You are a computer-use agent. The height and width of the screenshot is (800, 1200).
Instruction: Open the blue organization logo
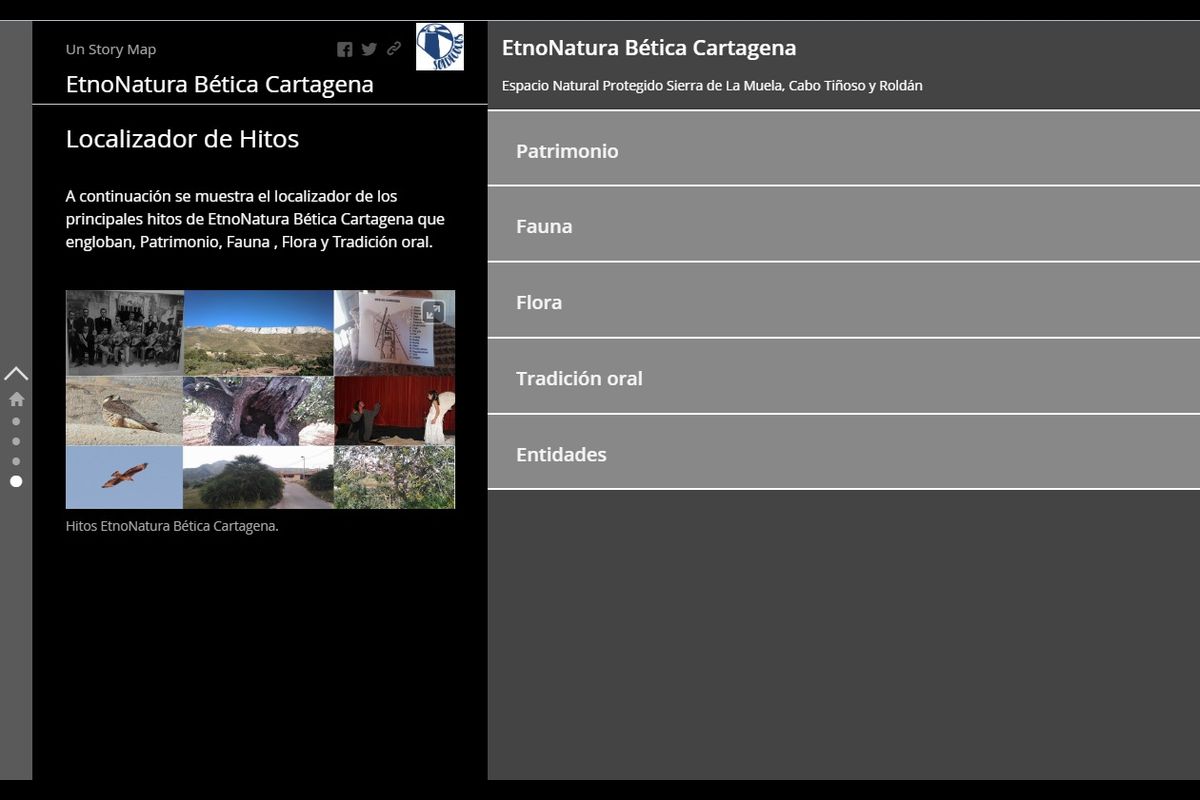coord(440,47)
